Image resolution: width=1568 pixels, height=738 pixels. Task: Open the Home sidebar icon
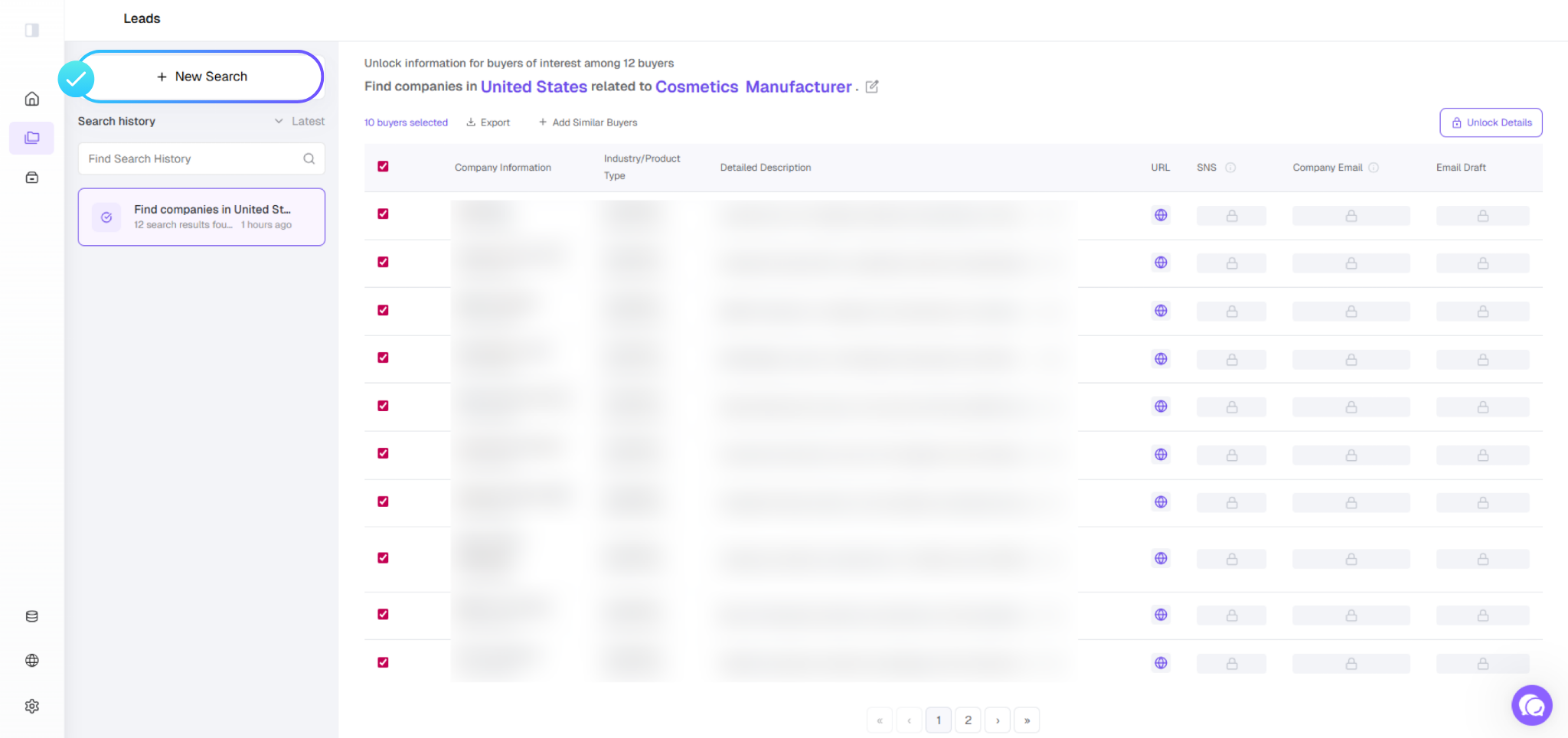32,99
